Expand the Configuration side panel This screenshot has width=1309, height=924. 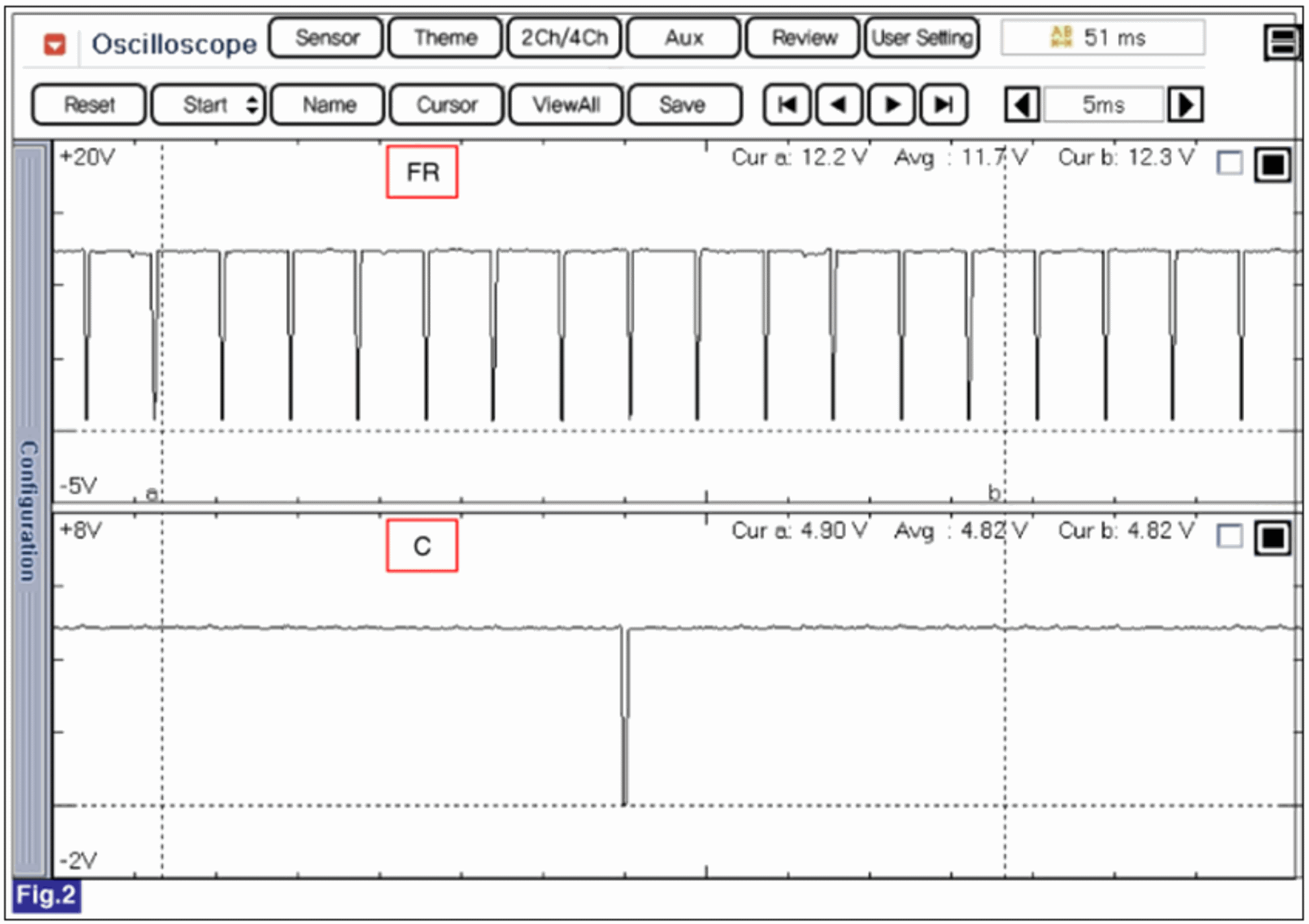(x=30, y=510)
